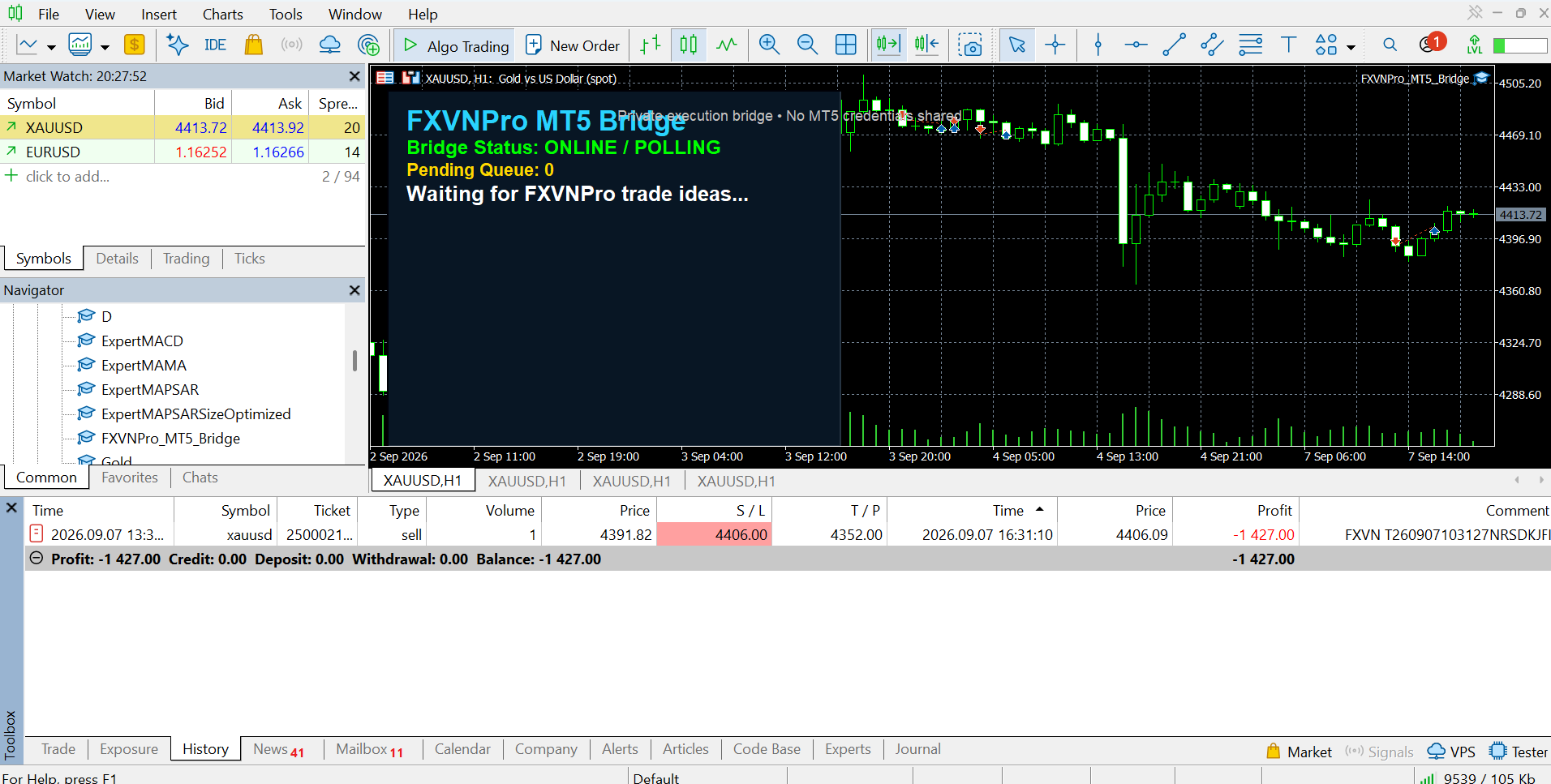1551x784 pixels.
Task: Open the notifications icon with badge 1
Action: point(1431,43)
